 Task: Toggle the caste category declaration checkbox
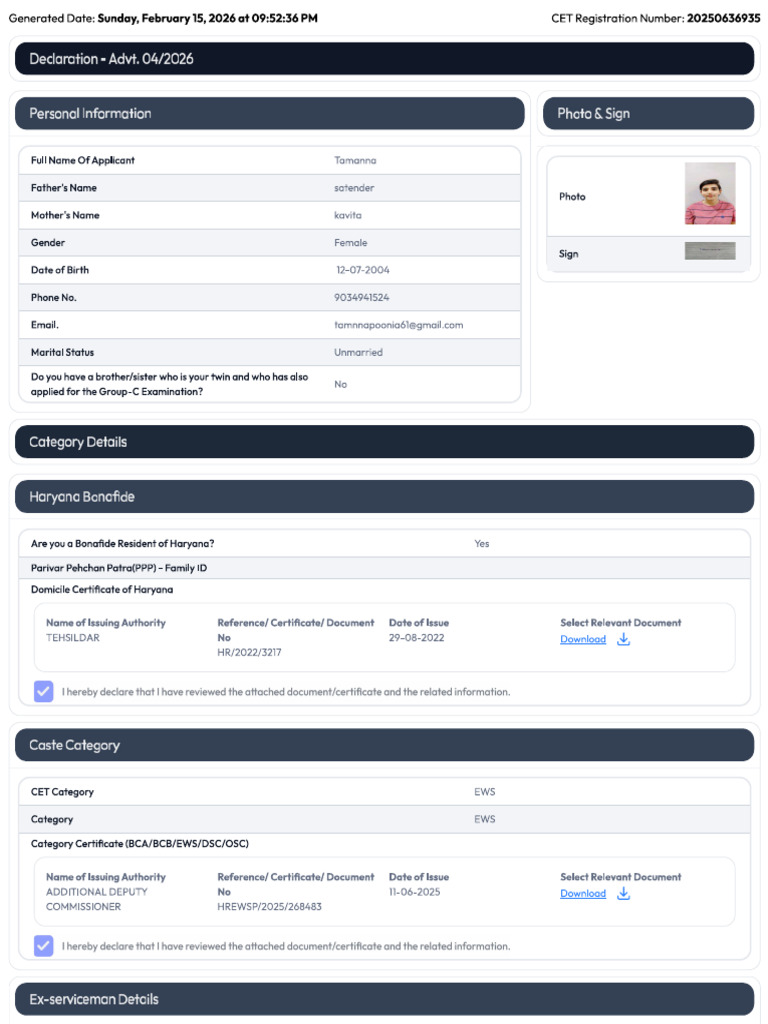coord(44,946)
